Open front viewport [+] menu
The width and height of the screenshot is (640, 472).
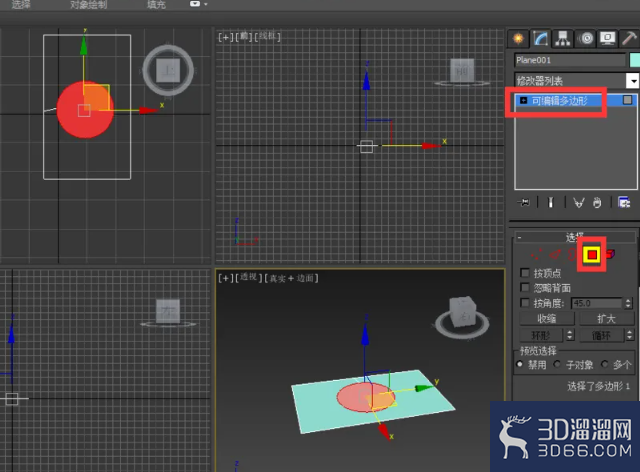(x=225, y=37)
